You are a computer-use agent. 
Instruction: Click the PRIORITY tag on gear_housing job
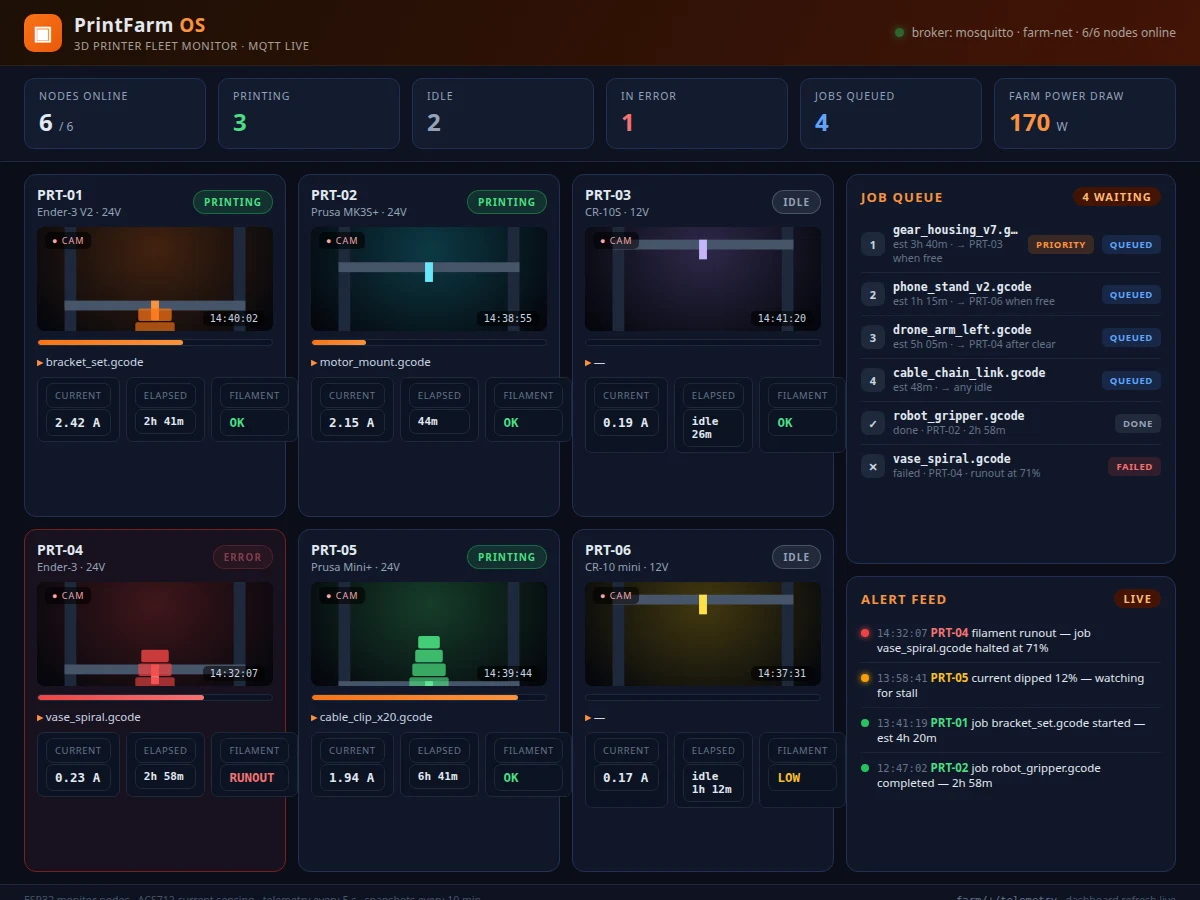tap(1061, 245)
